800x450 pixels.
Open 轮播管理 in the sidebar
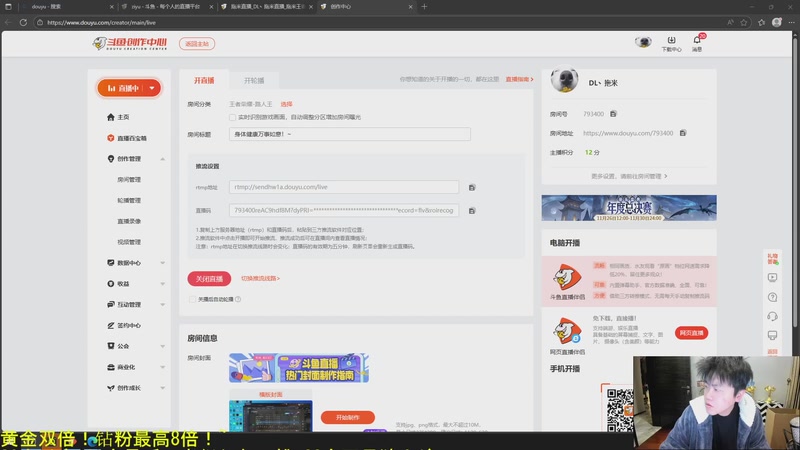tap(129, 201)
